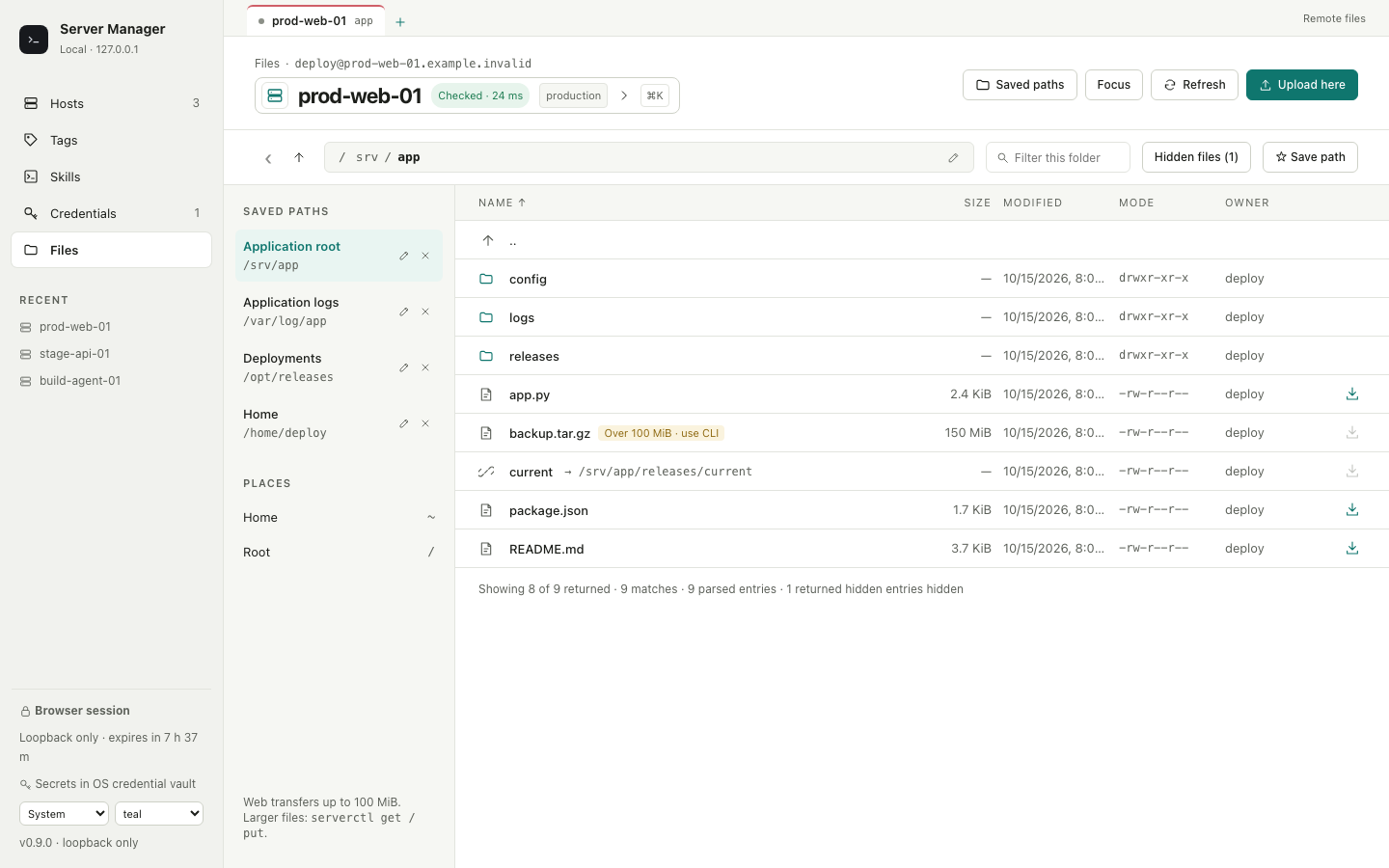Open the config folder

(922, 279)
